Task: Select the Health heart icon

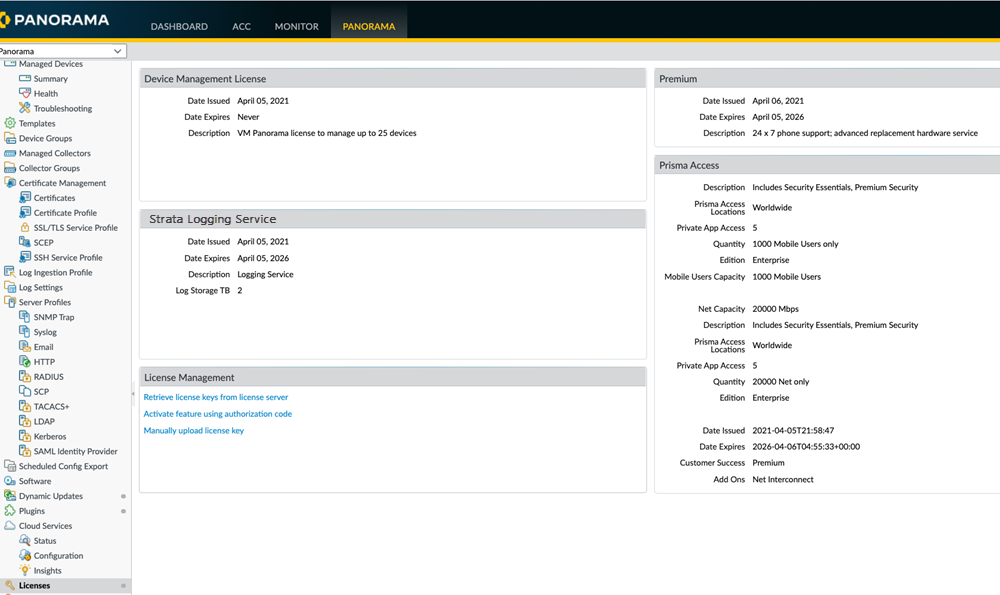Action: (25, 93)
